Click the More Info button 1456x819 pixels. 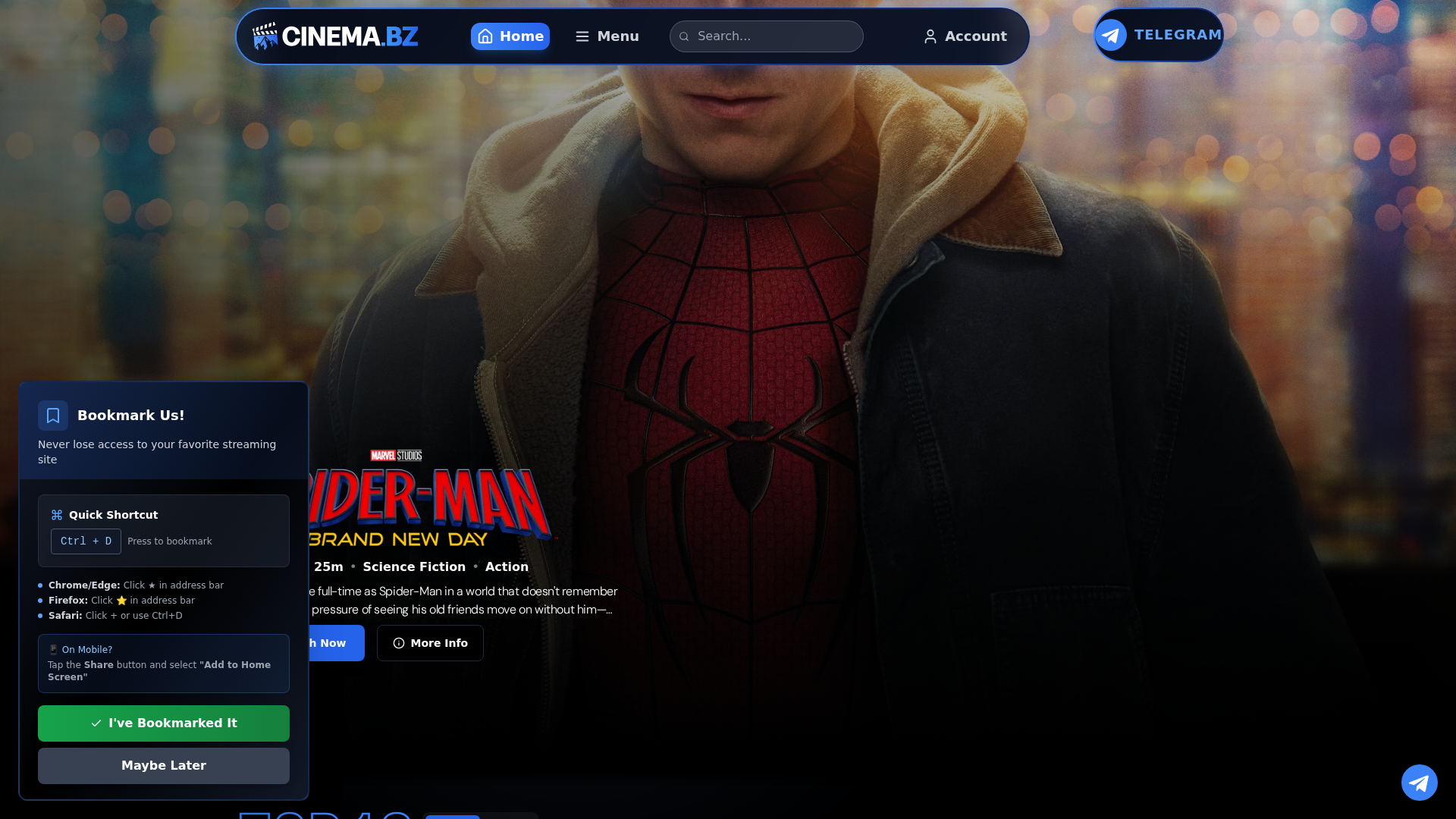coord(430,643)
